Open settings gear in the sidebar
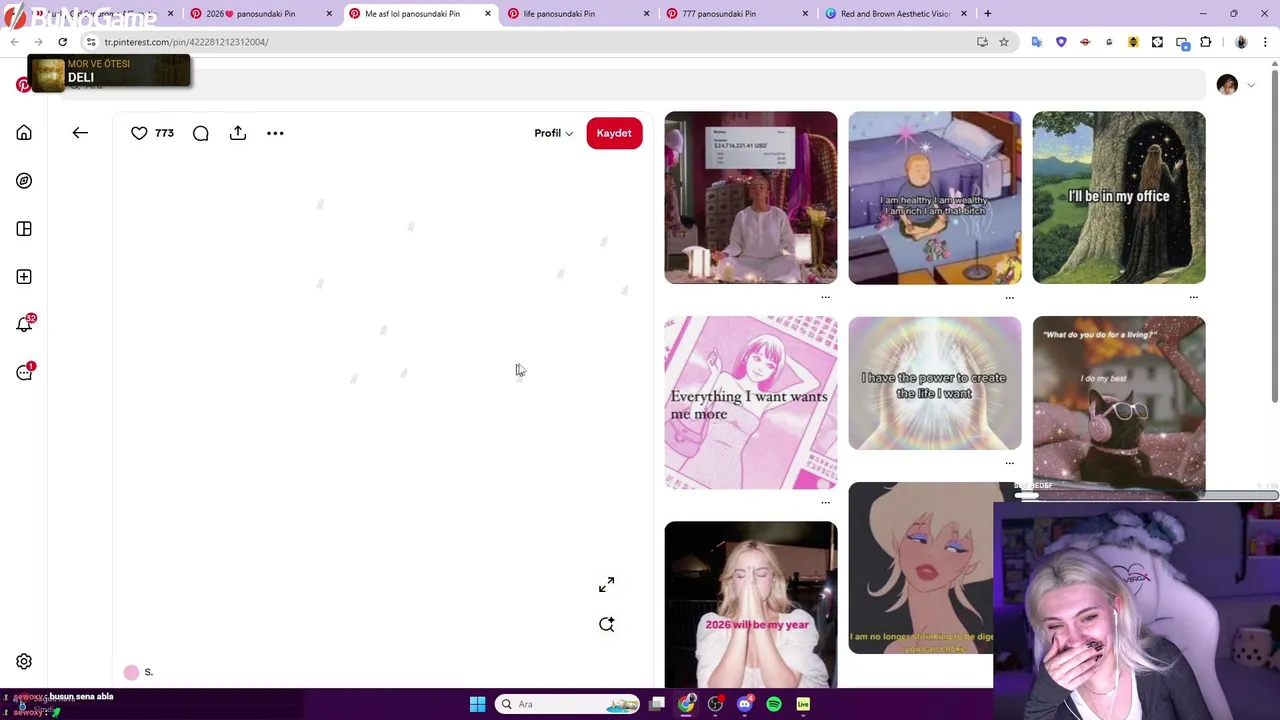 [24, 661]
